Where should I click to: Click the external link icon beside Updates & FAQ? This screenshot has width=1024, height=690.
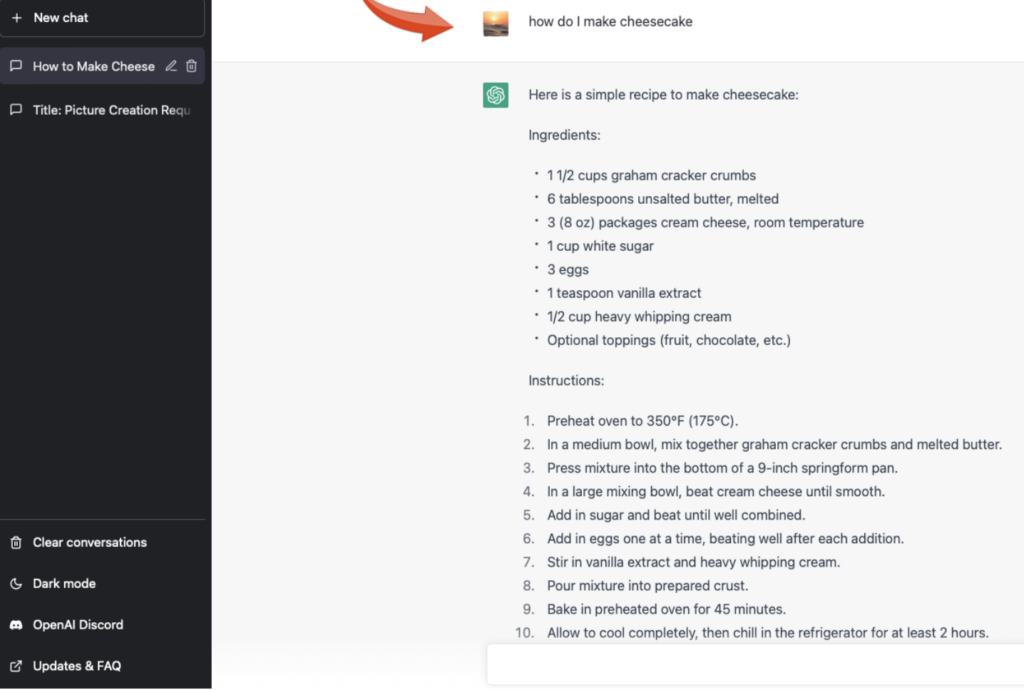click(16, 666)
